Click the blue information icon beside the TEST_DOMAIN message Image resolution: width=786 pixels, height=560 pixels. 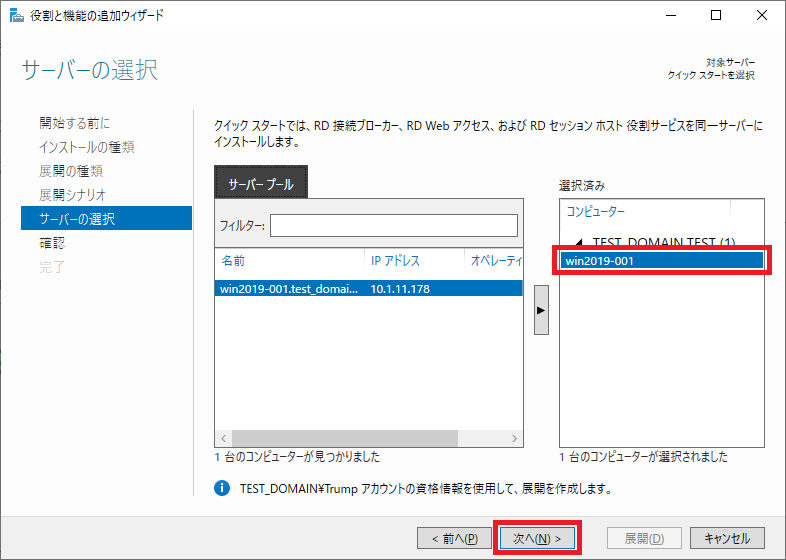(x=222, y=488)
